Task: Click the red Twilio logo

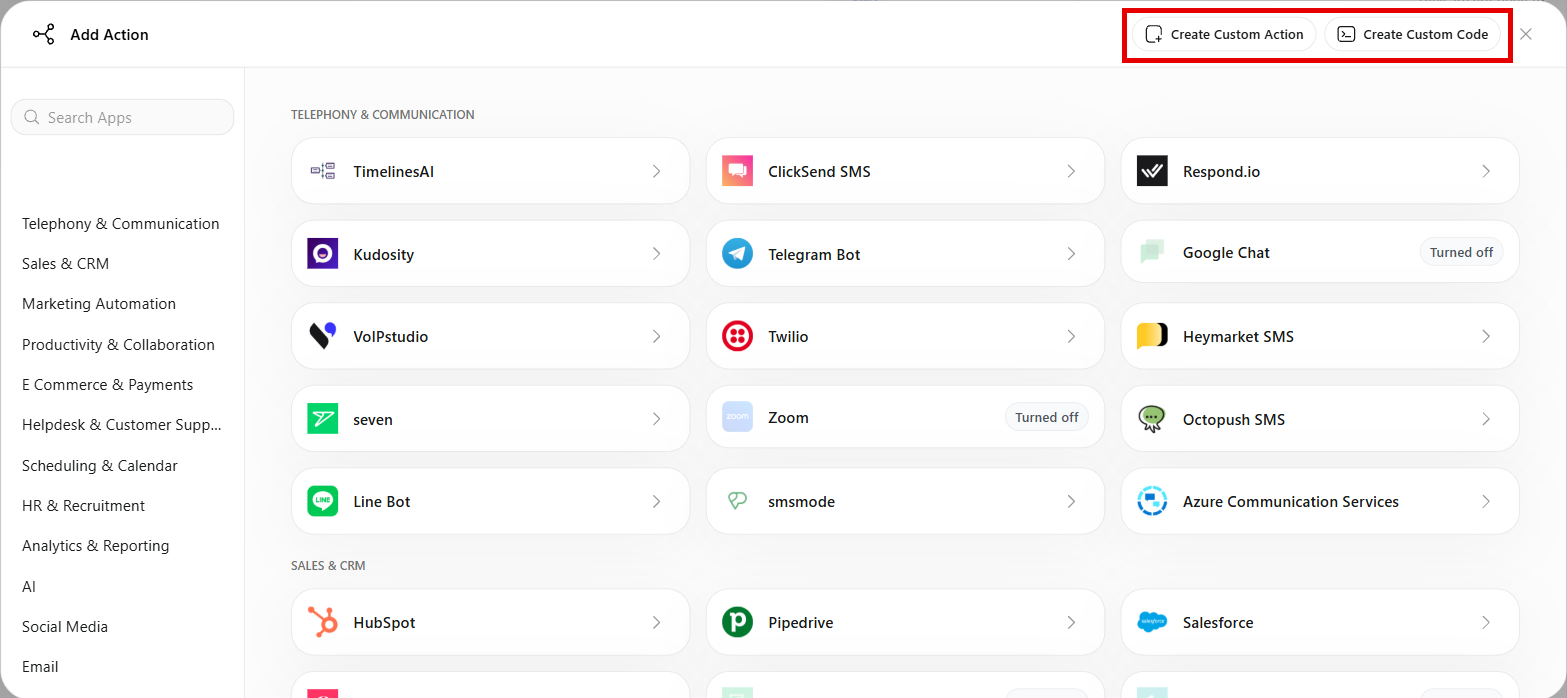Action: pos(737,336)
